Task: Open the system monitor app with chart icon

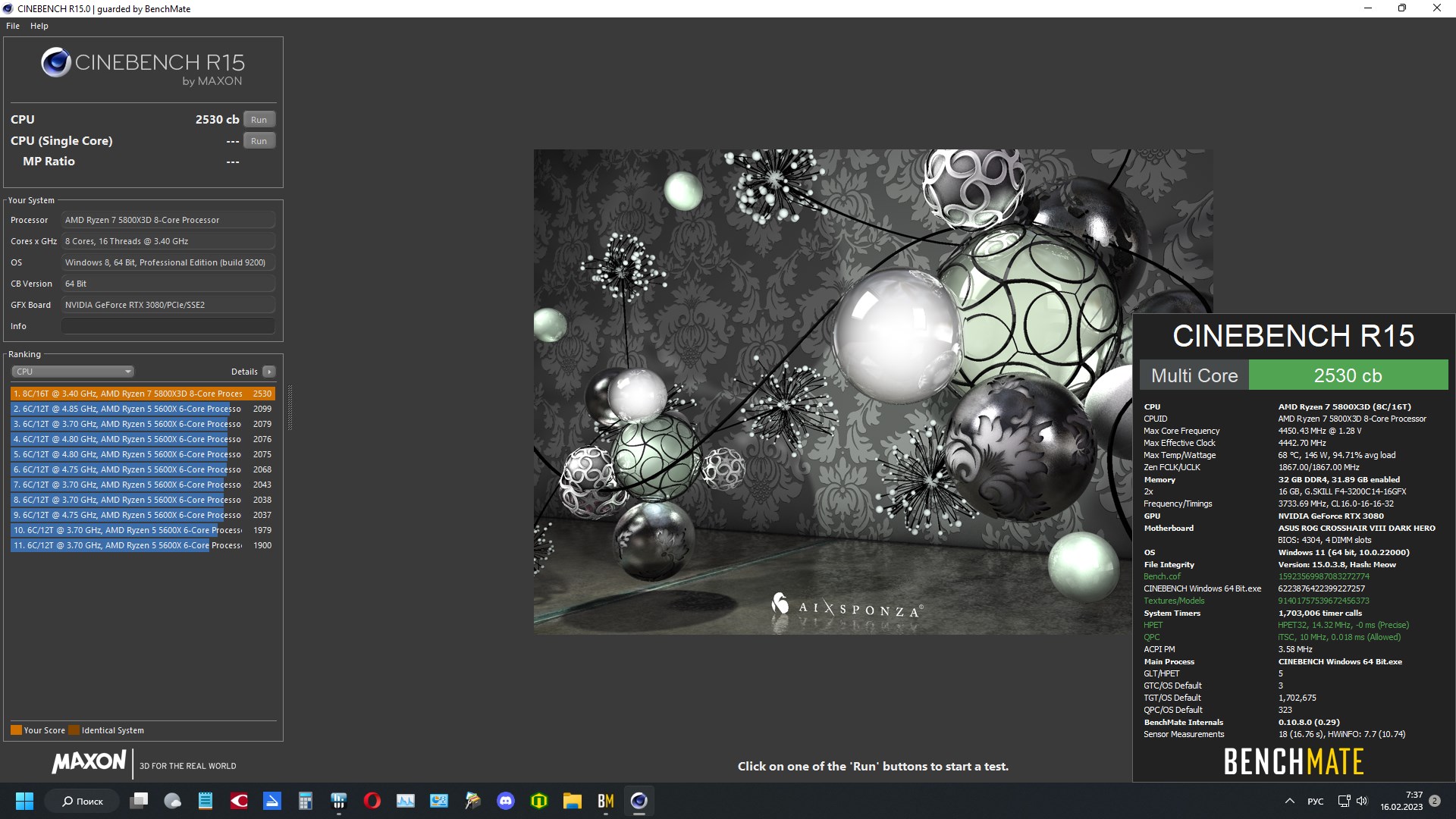Action: 439,801
